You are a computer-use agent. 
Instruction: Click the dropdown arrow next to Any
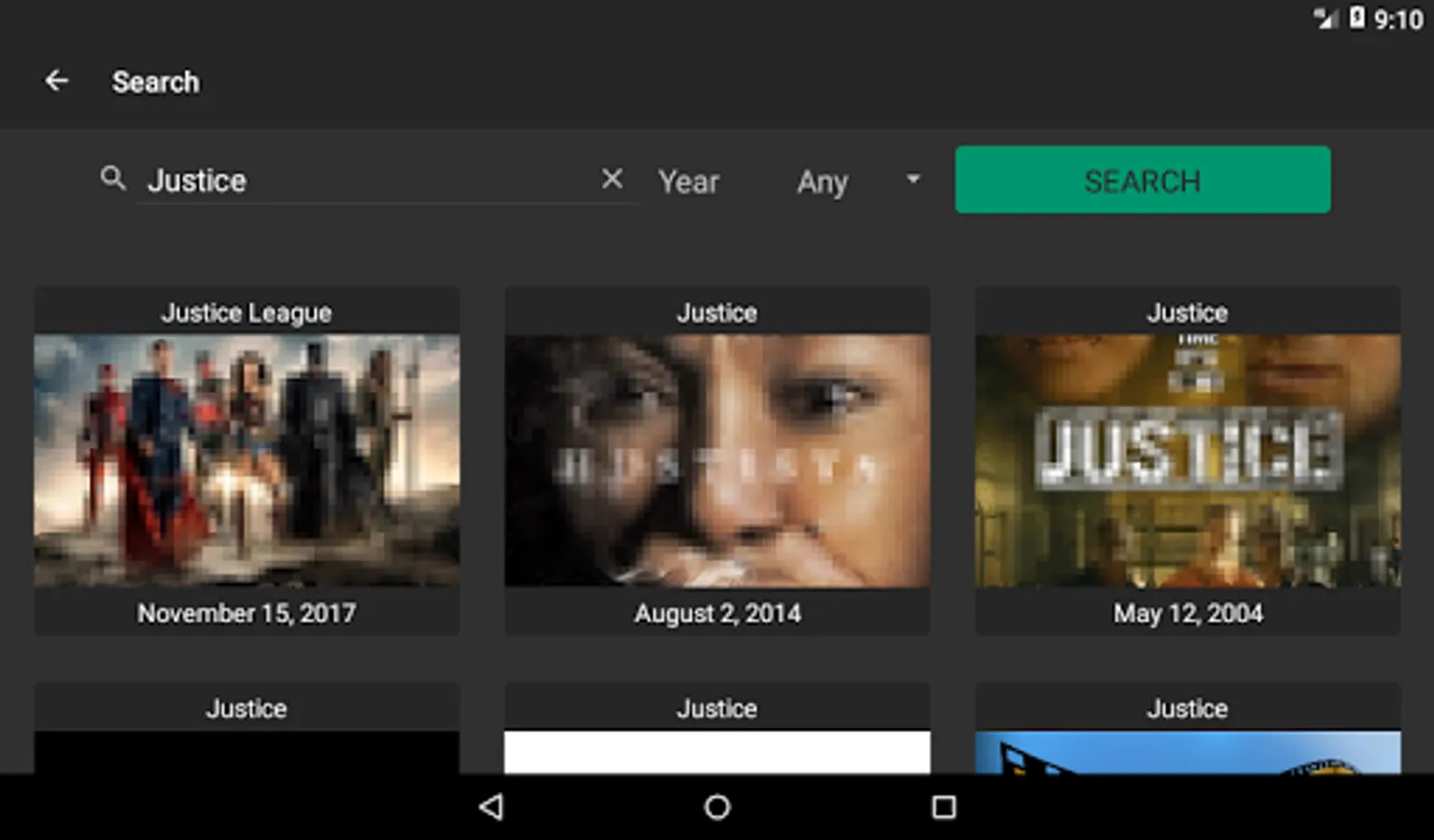[x=913, y=179]
